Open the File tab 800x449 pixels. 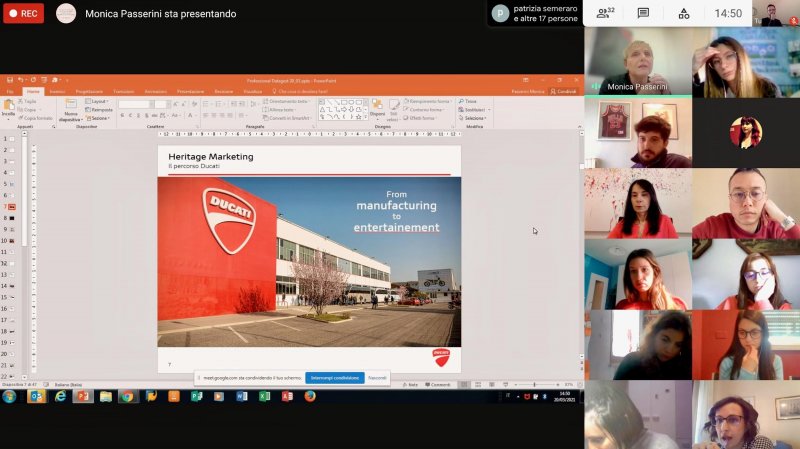coord(10,91)
